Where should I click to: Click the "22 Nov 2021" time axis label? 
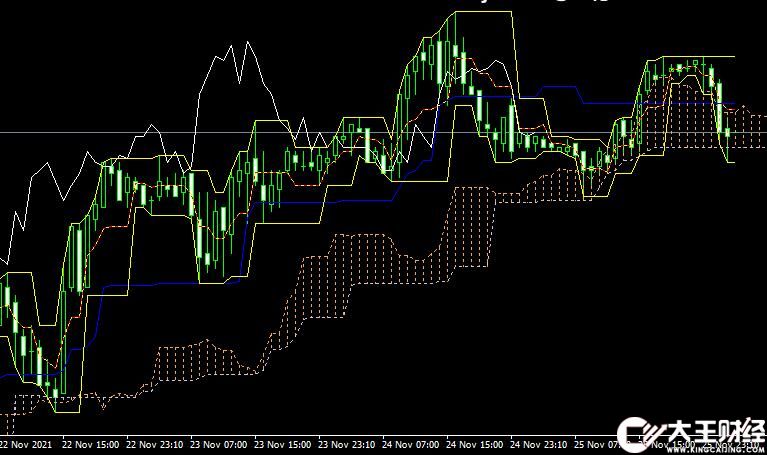(25, 445)
